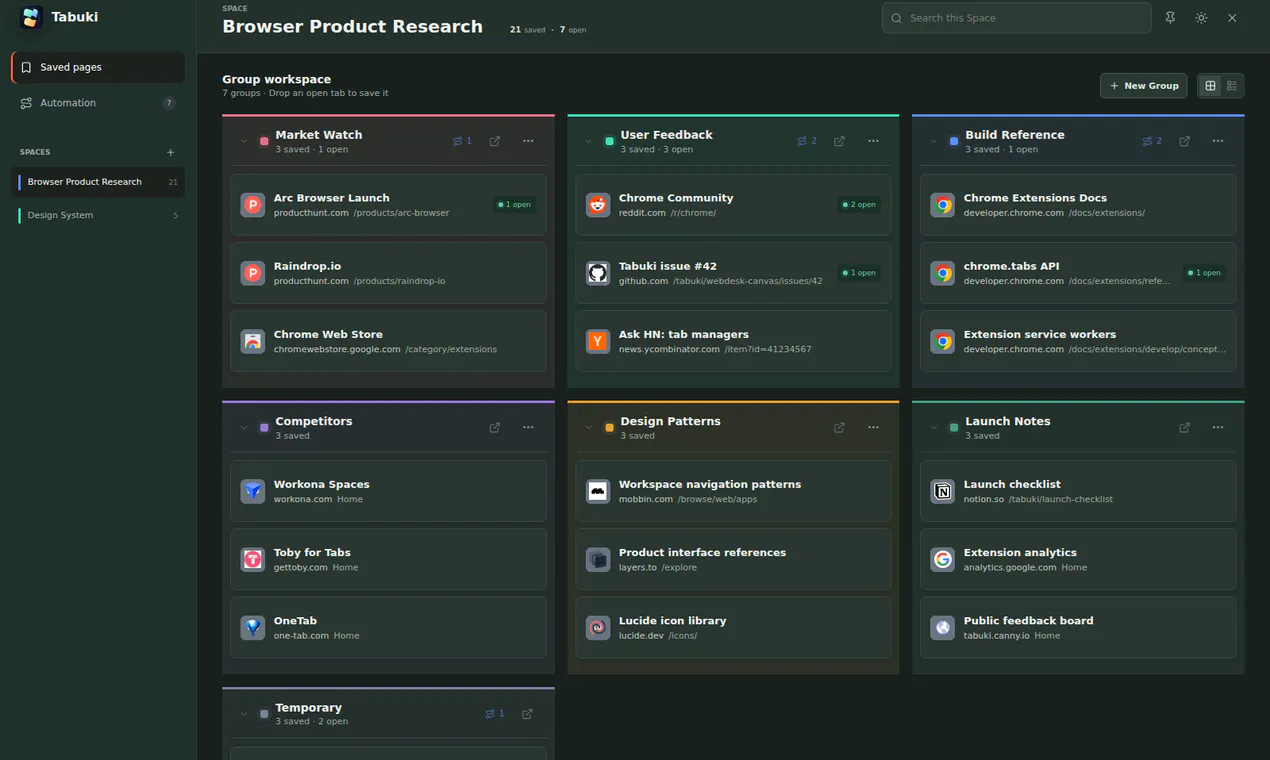Click User Feedback automation rule count
This screenshot has width=1270, height=760.
(x=807, y=141)
